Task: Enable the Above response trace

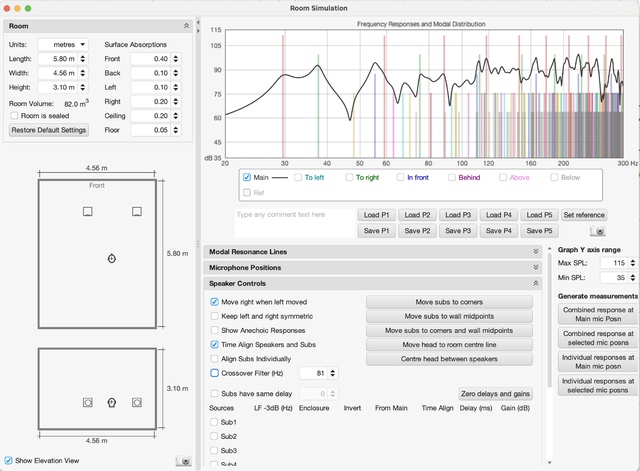Action: pos(503,177)
